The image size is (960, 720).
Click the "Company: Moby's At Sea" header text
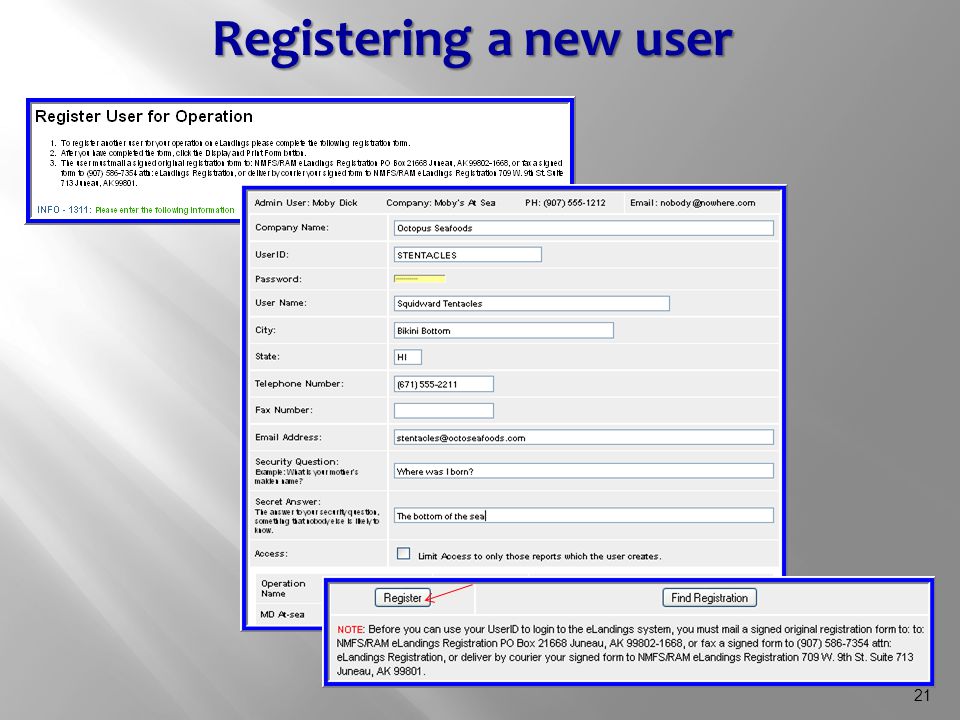441,203
